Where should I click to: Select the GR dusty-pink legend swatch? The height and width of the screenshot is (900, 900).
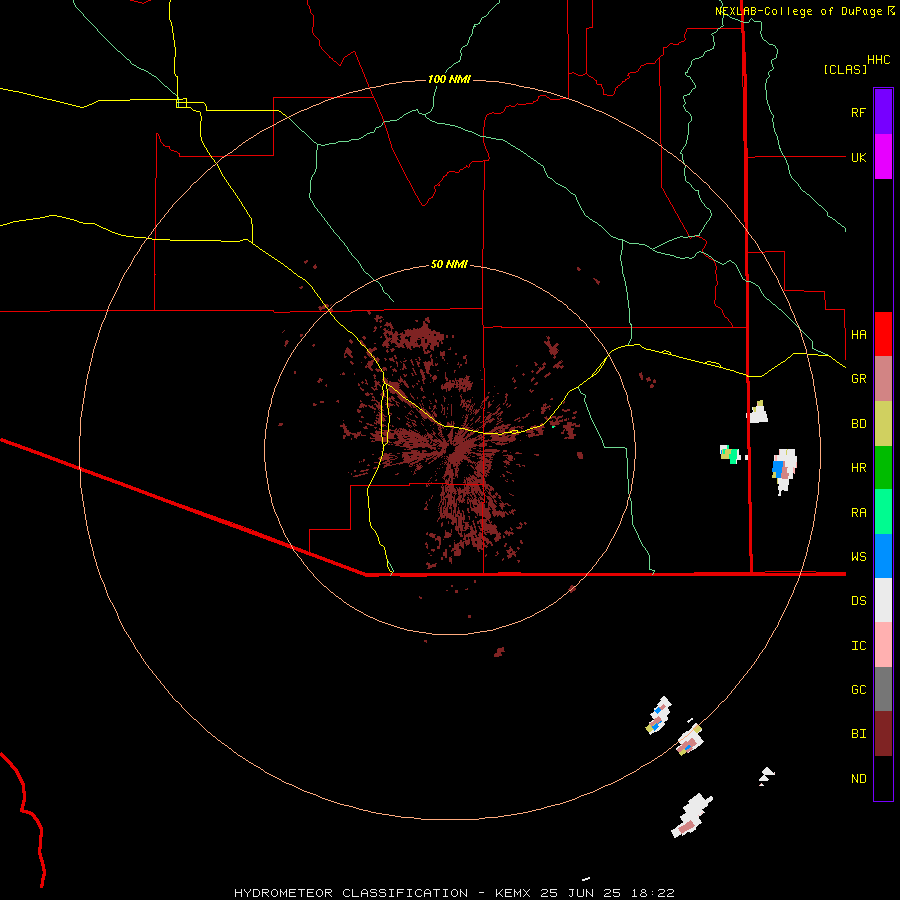pos(883,379)
